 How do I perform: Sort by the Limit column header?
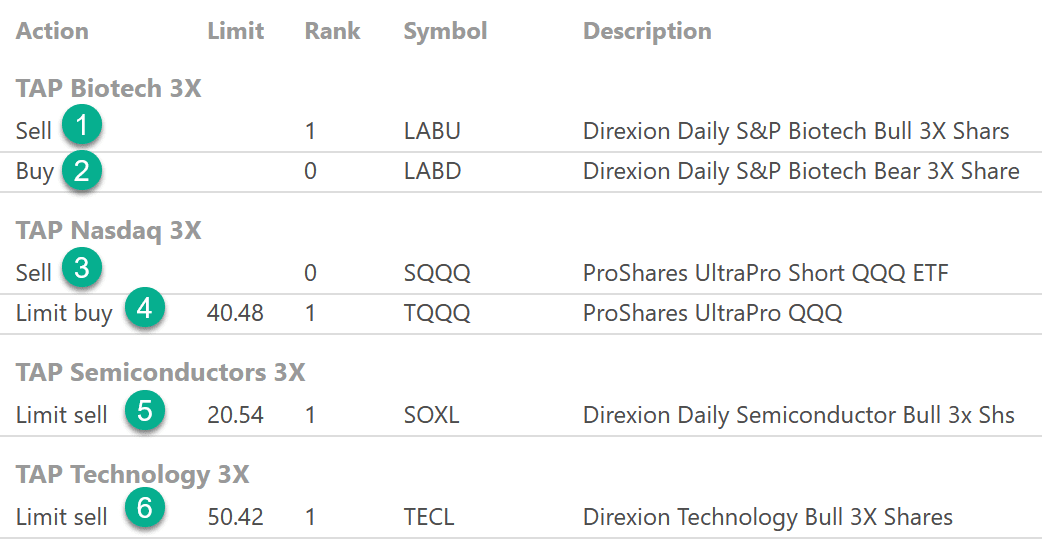coord(236,31)
